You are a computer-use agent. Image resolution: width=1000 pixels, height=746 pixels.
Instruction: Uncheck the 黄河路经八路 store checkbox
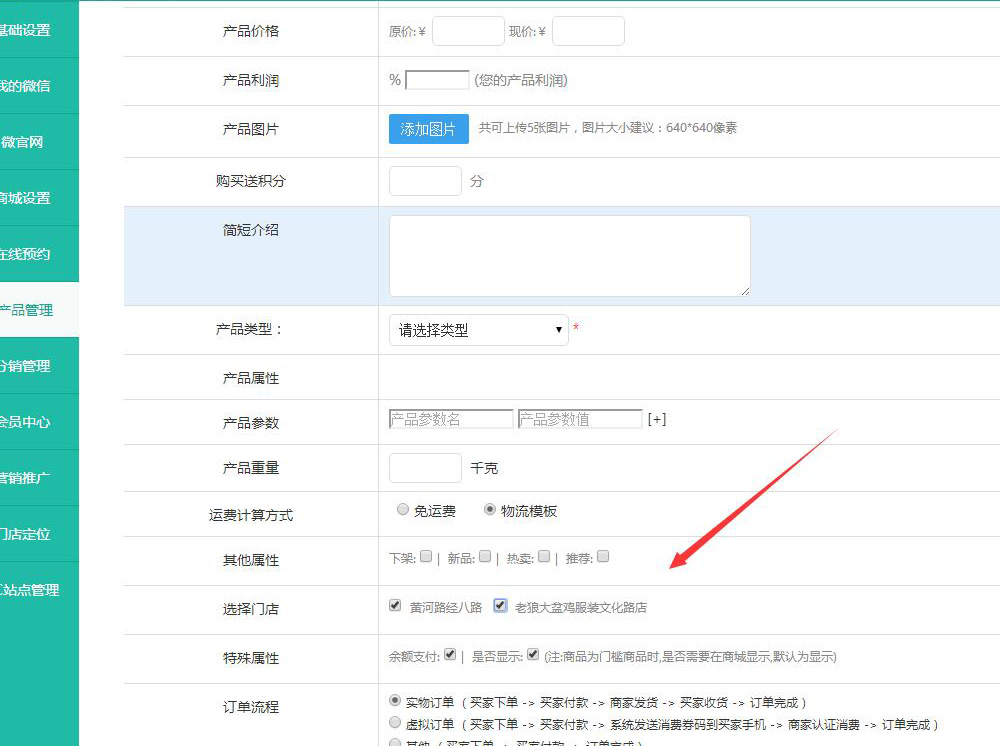point(395,606)
